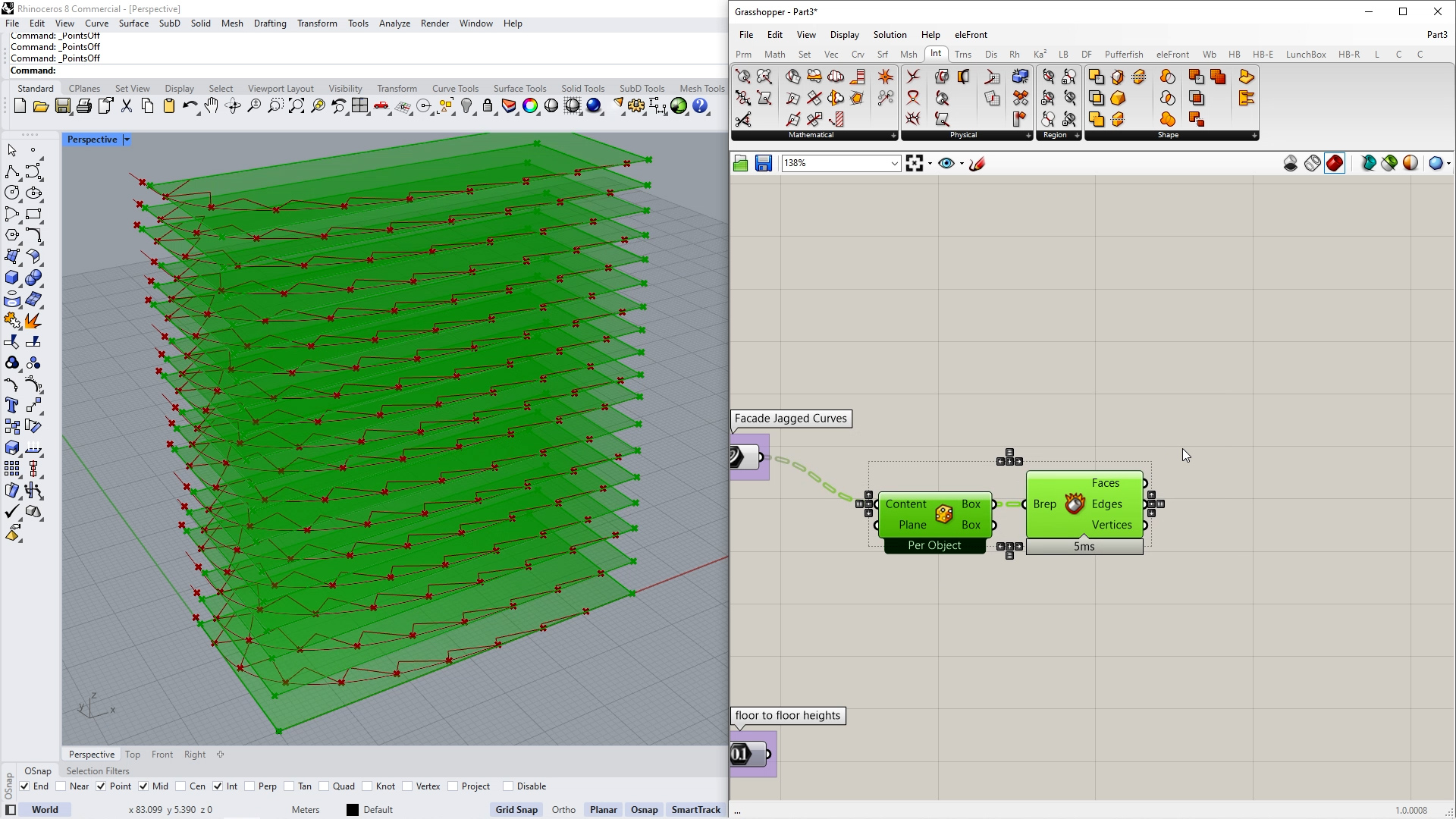This screenshot has width=1456, height=819.
Task: Enable the Perp object snap
Action: tap(251, 786)
